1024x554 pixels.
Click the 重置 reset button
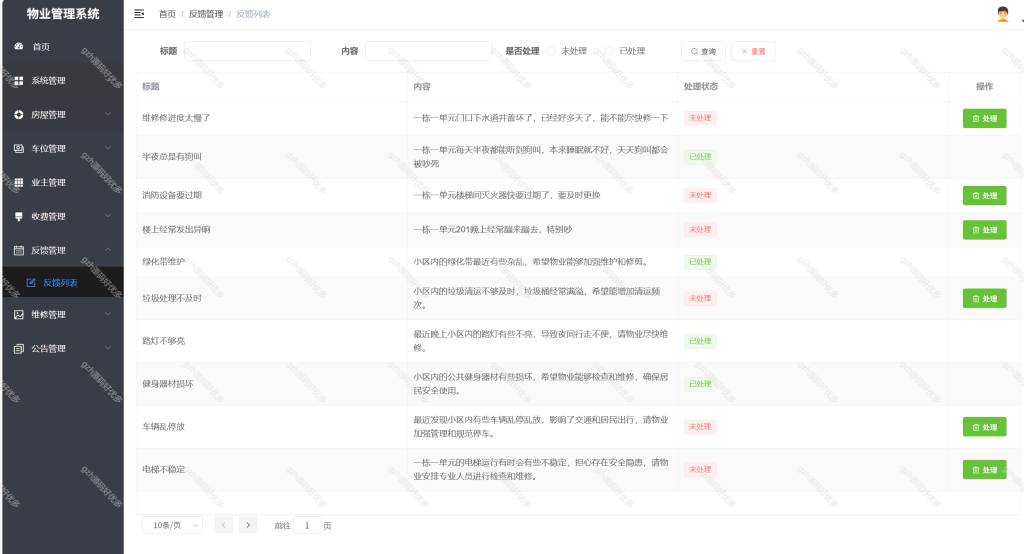click(753, 51)
